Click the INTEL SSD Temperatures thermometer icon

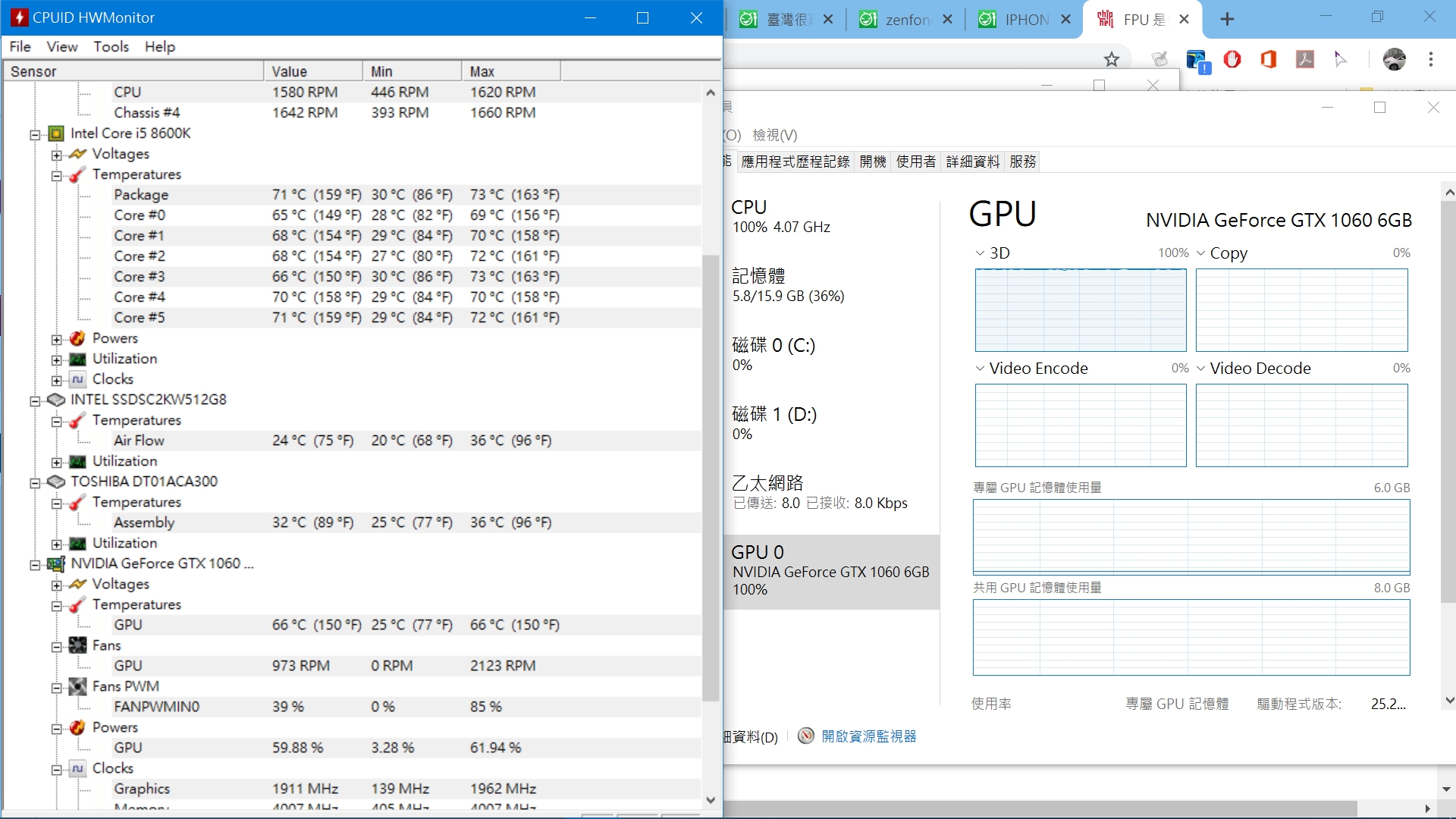[x=77, y=420]
